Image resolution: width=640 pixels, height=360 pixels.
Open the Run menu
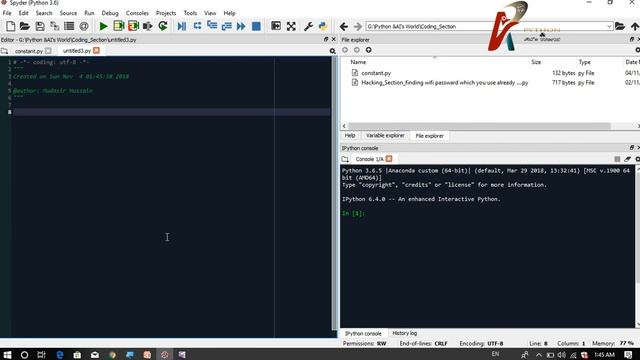point(89,13)
